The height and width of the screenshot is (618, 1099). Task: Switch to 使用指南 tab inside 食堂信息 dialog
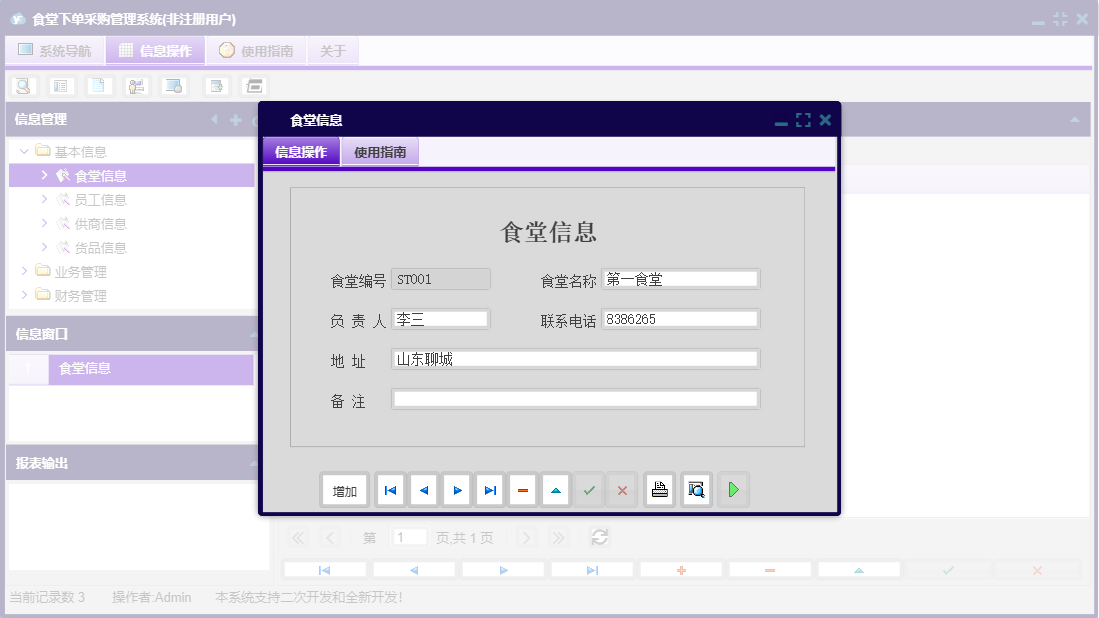click(380, 153)
